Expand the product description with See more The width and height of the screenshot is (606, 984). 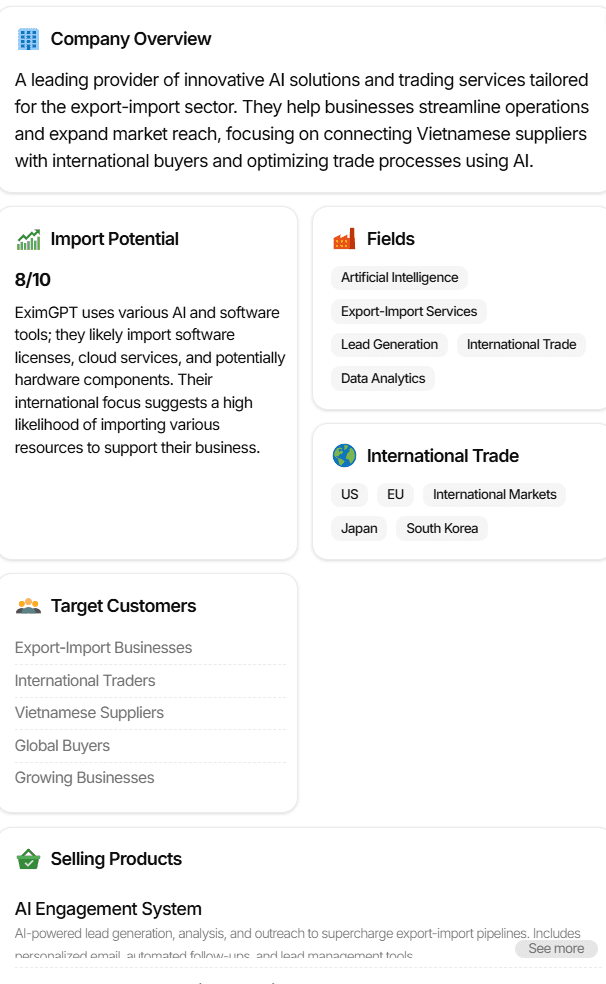pos(556,948)
